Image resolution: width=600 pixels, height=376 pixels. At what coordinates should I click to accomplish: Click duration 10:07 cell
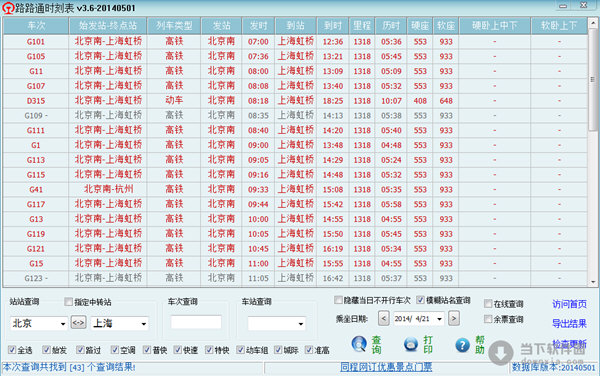[391, 101]
